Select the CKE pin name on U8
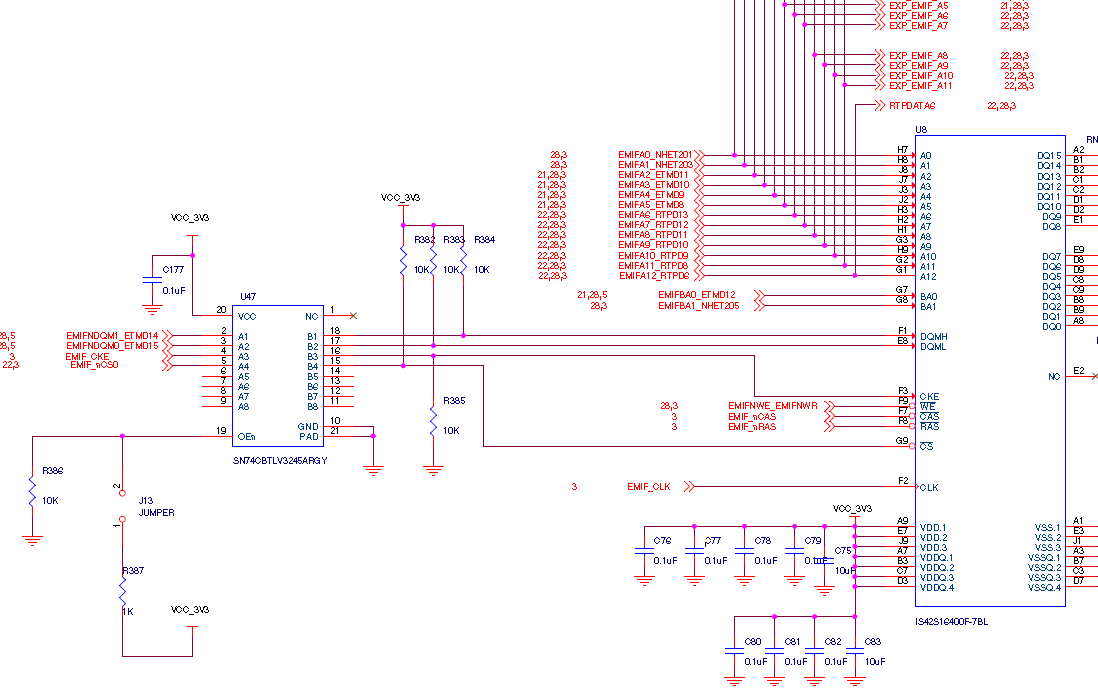This screenshot has height=697, width=1098. coord(929,396)
